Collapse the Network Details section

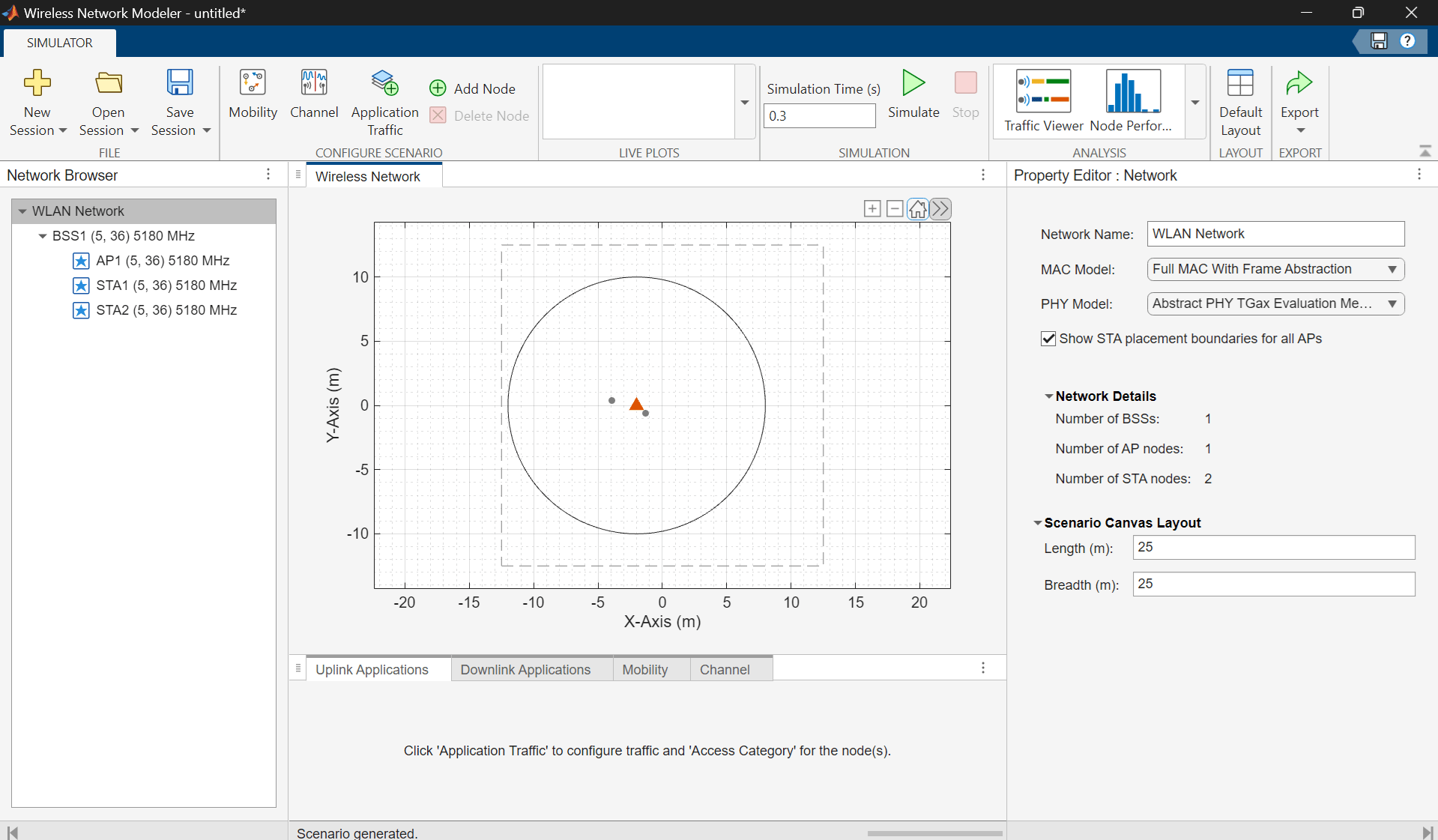[x=1048, y=396]
